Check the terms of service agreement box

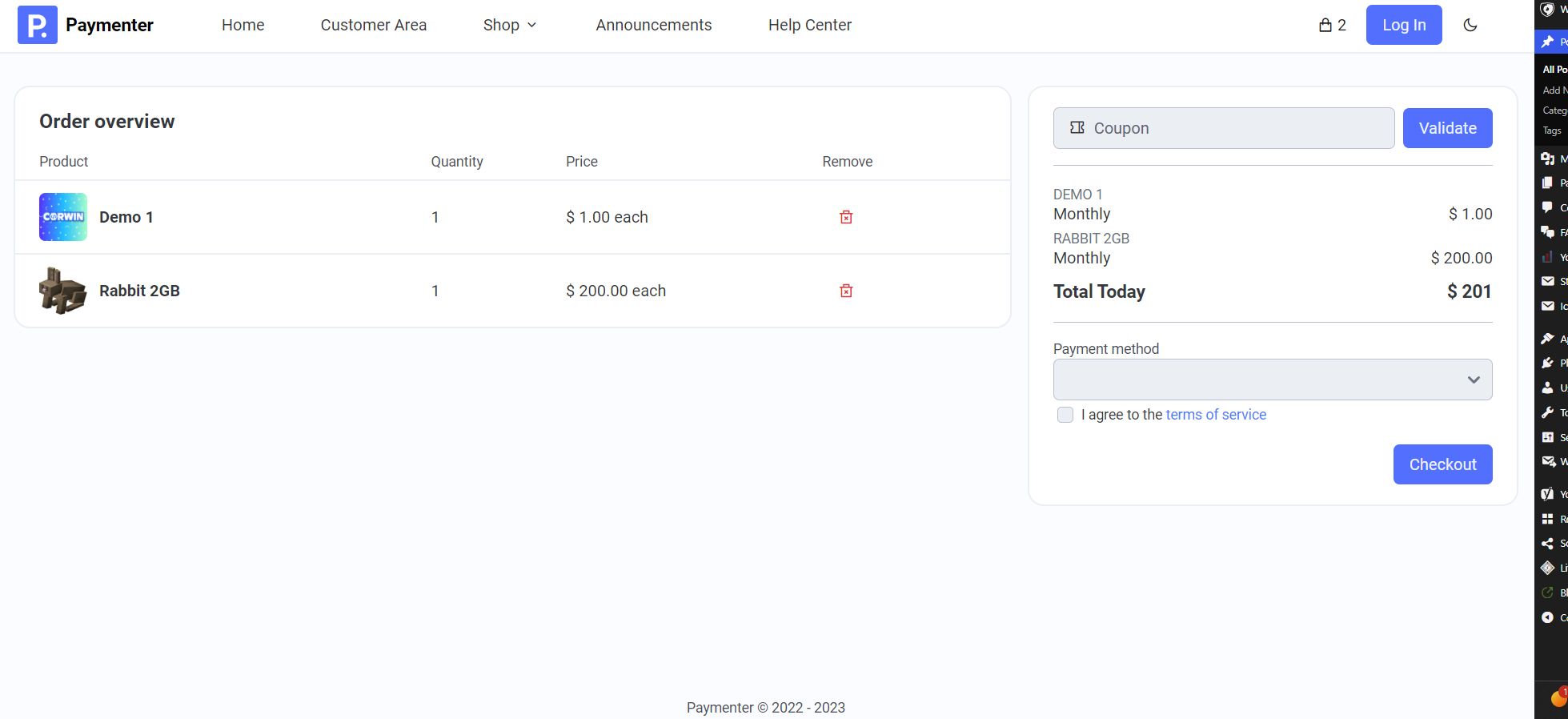tap(1065, 415)
